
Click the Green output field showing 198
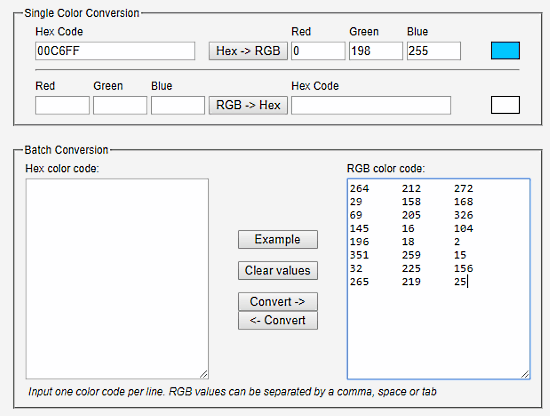pyautogui.click(x=376, y=51)
